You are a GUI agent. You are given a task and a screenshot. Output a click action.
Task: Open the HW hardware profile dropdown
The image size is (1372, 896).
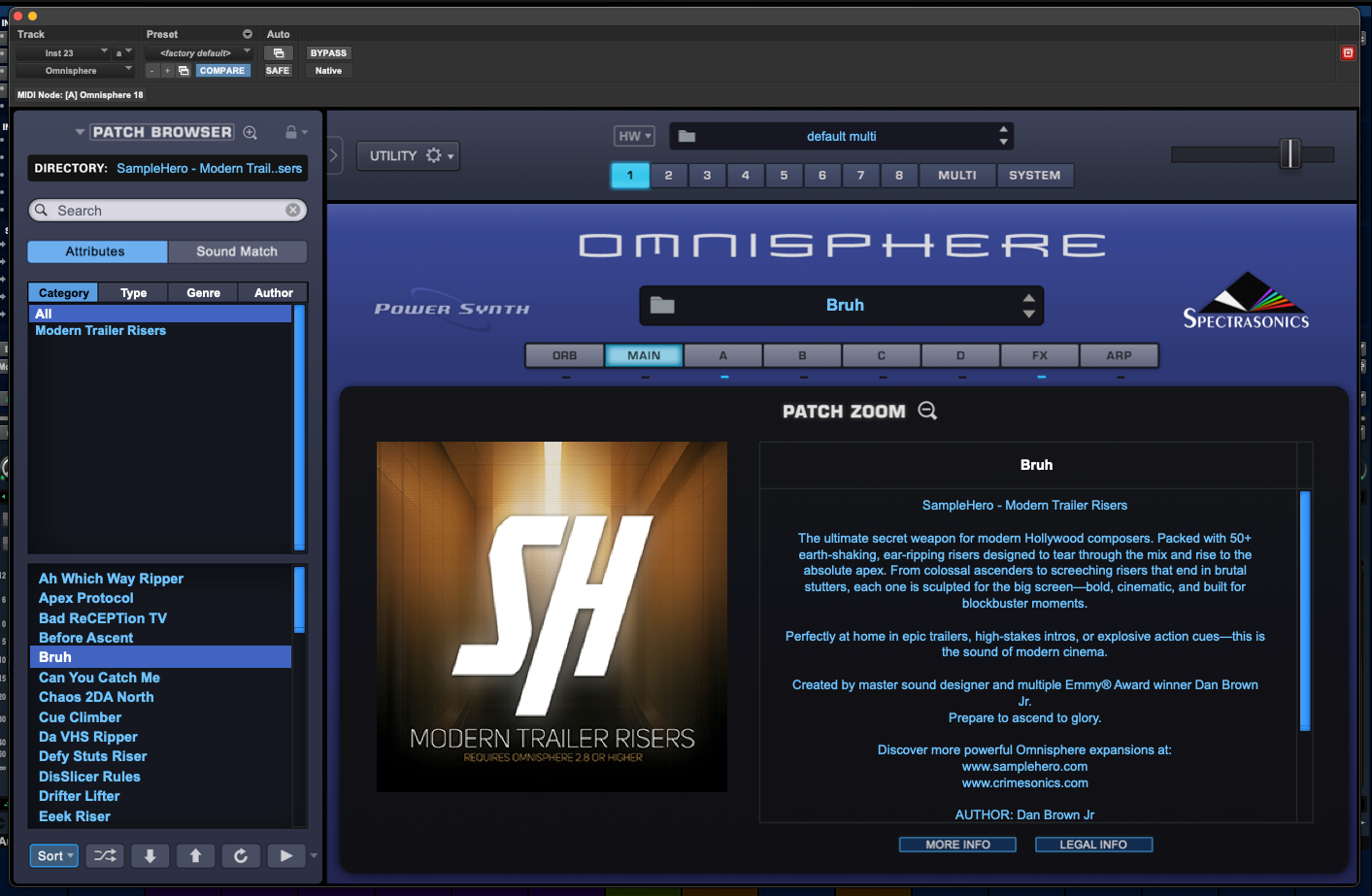[x=634, y=136]
